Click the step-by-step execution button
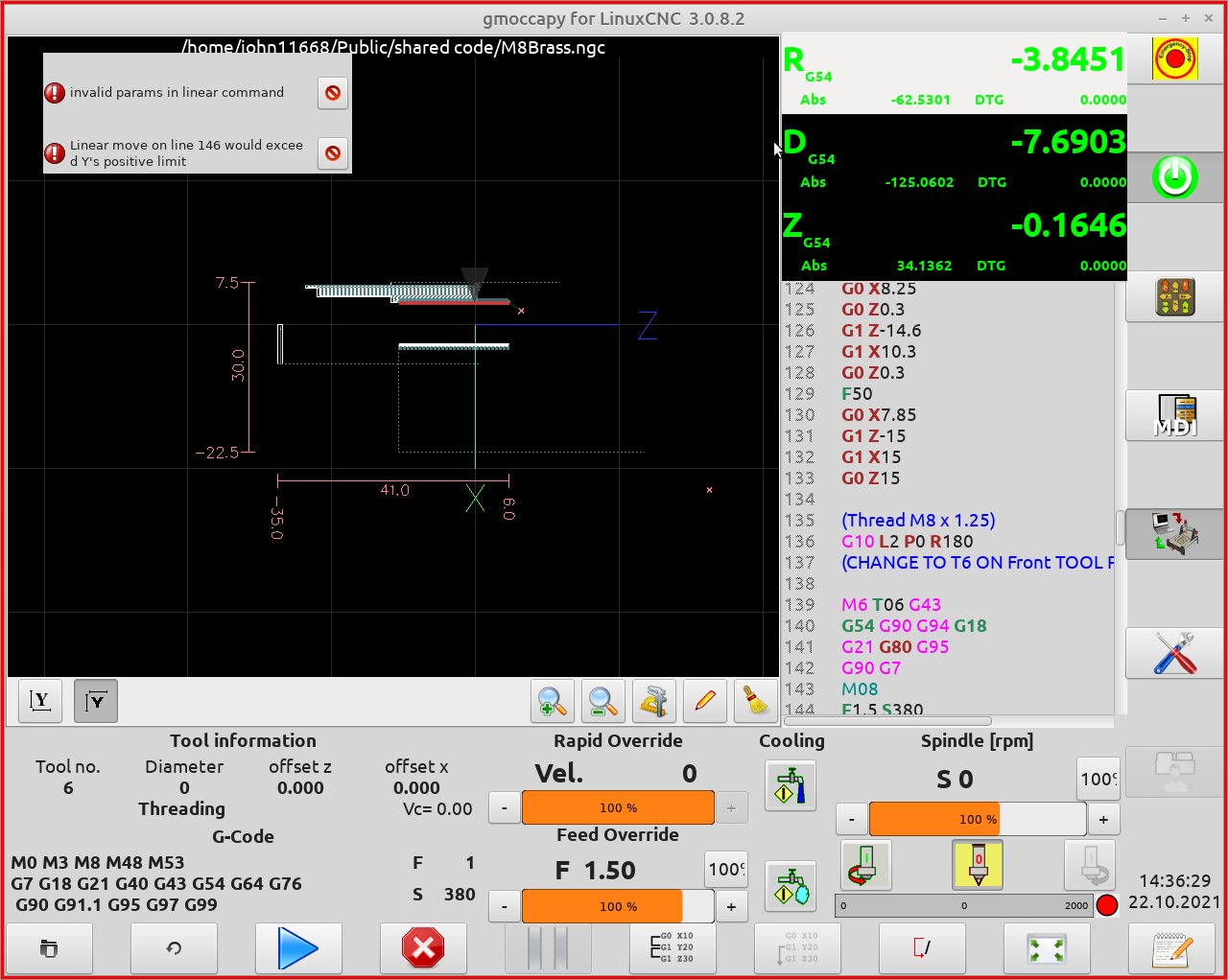This screenshot has width=1228, height=980. point(673,948)
